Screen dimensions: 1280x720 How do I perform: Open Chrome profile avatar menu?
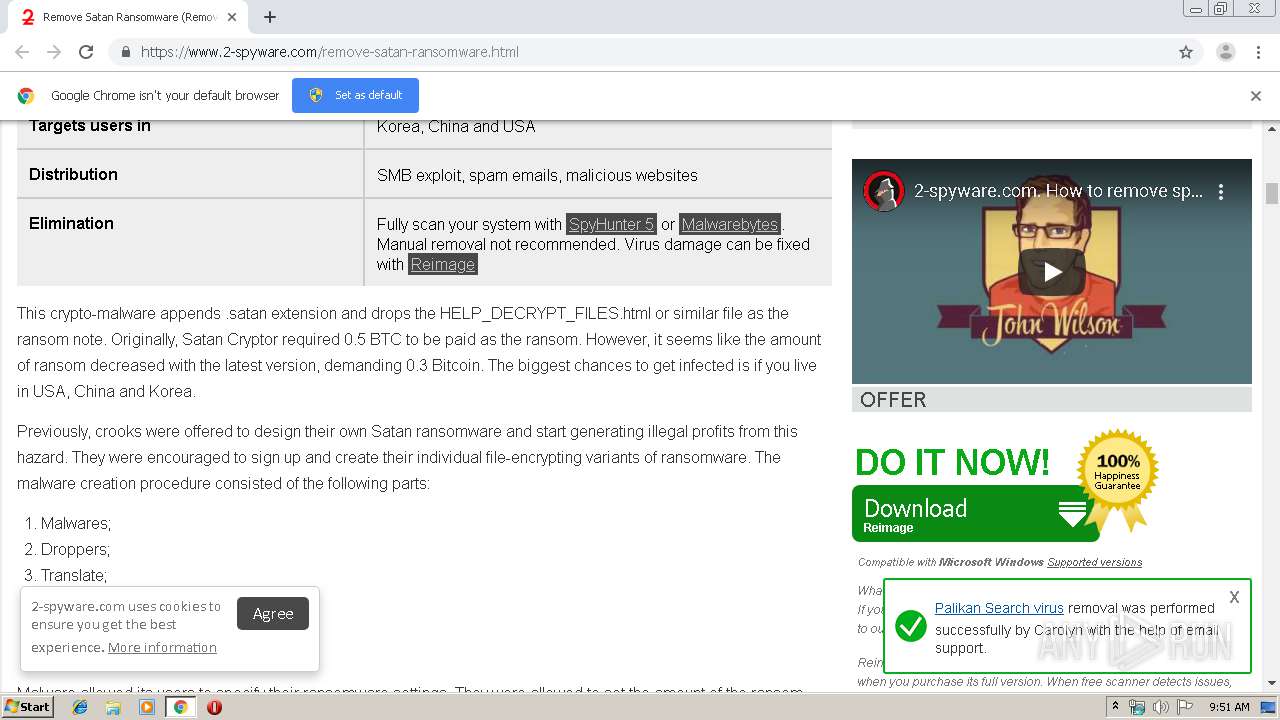(1226, 52)
